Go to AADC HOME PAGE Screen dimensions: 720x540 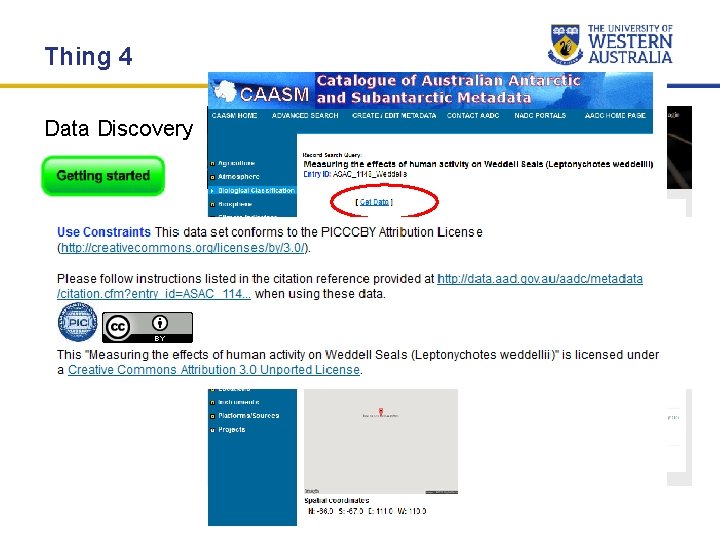(615, 116)
